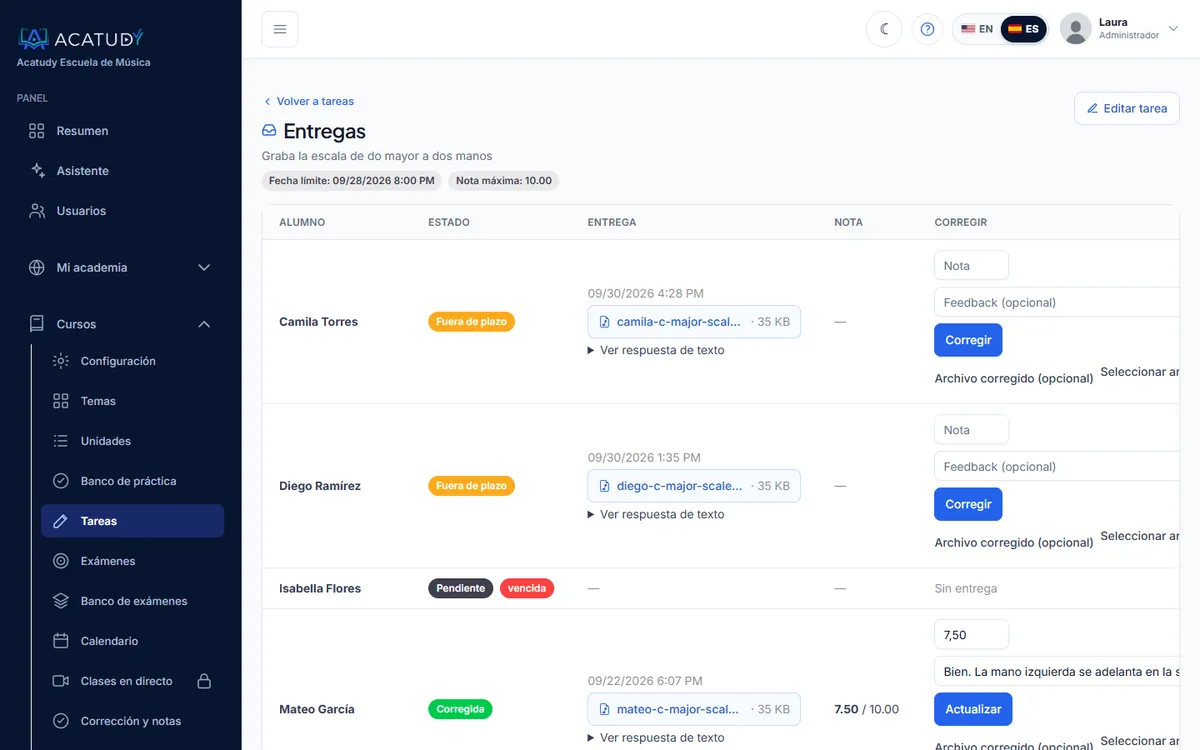Click Nota field for Diego Ramírez
Viewport: 1200px width, 750px height.
[x=971, y=430]
